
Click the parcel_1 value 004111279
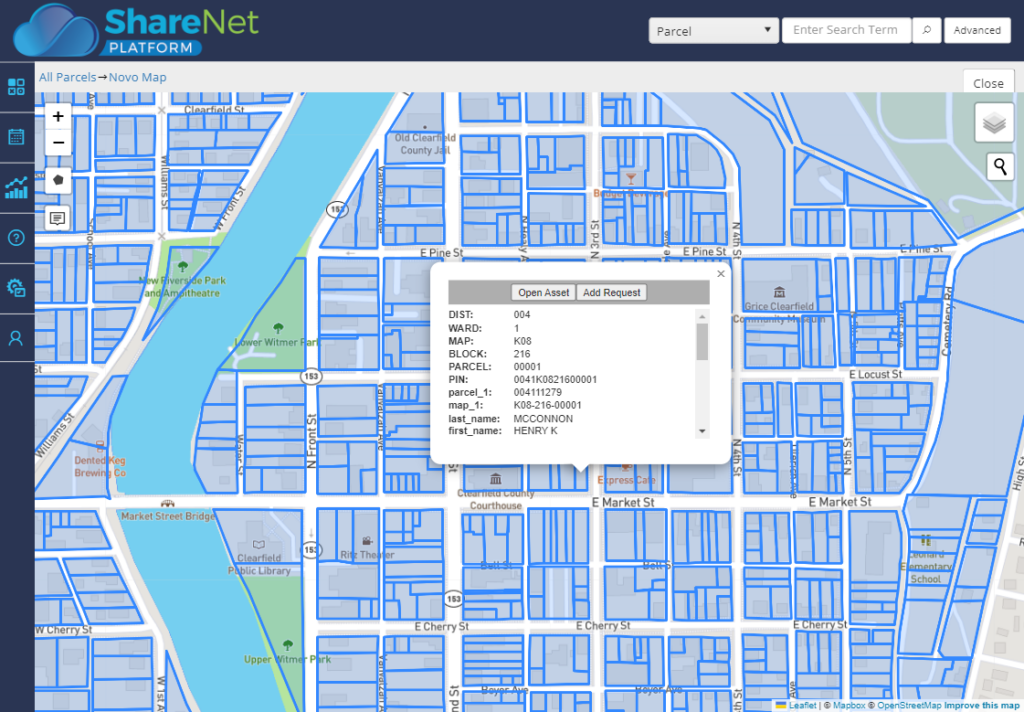(537, 393)
